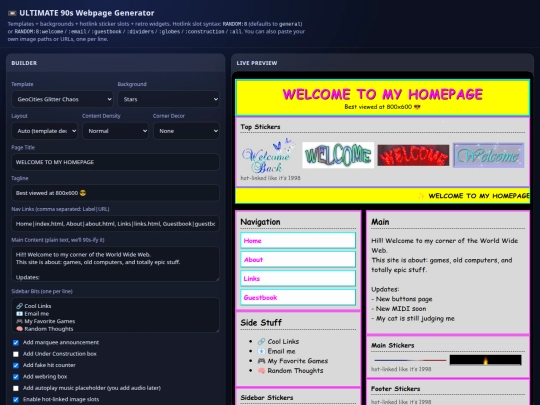Open the Template dropdown
540x405 pixels.
coord(62,99)
